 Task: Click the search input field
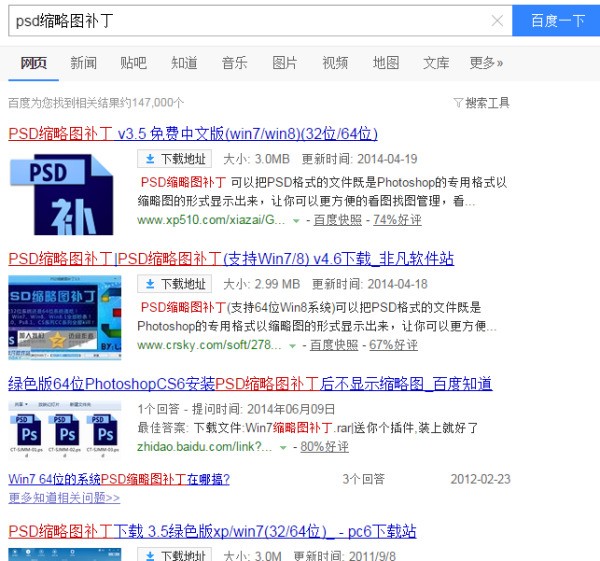pyautogui.click(x=250, y=20)
